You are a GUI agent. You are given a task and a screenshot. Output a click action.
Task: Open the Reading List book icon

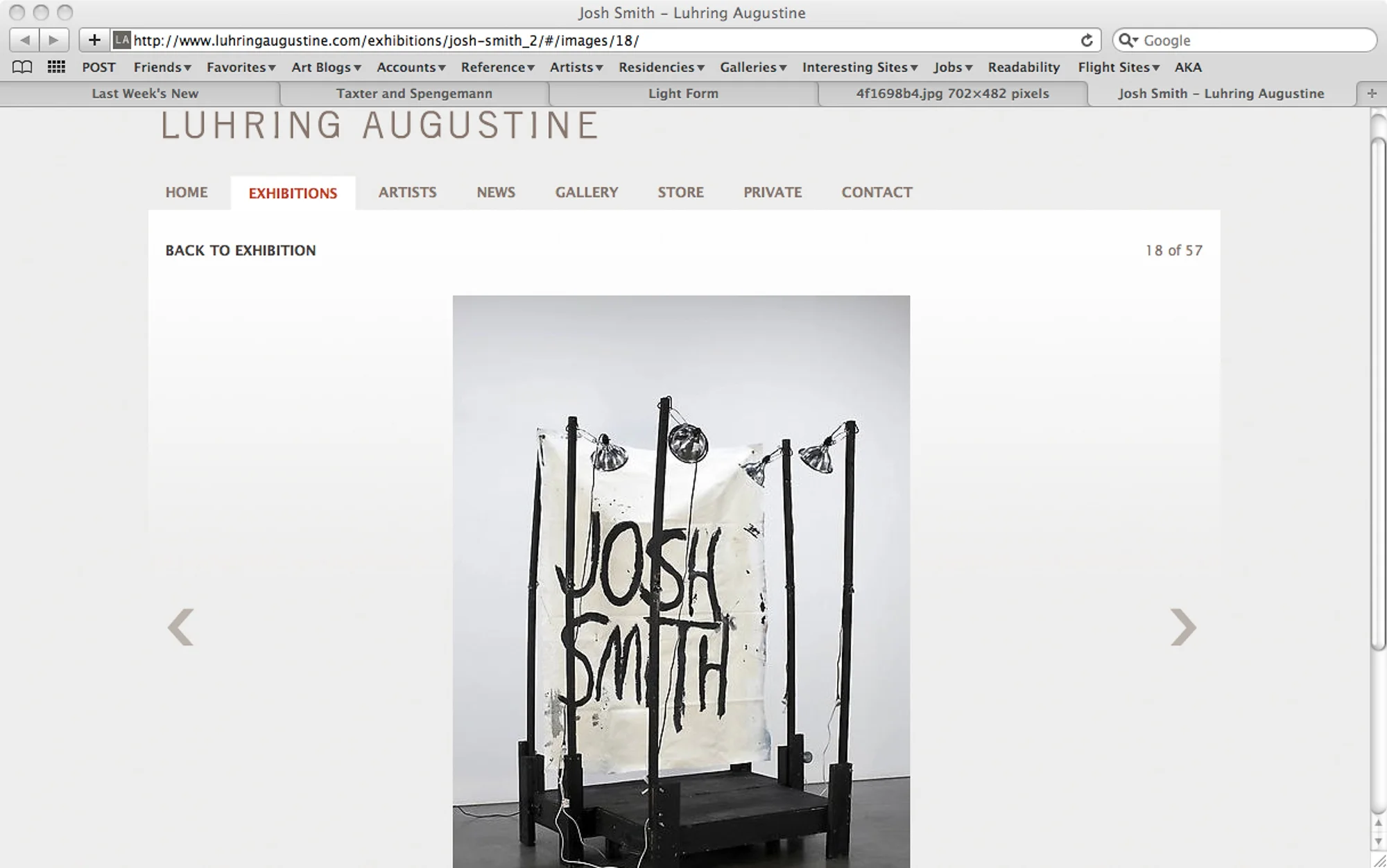click(22, 67)
